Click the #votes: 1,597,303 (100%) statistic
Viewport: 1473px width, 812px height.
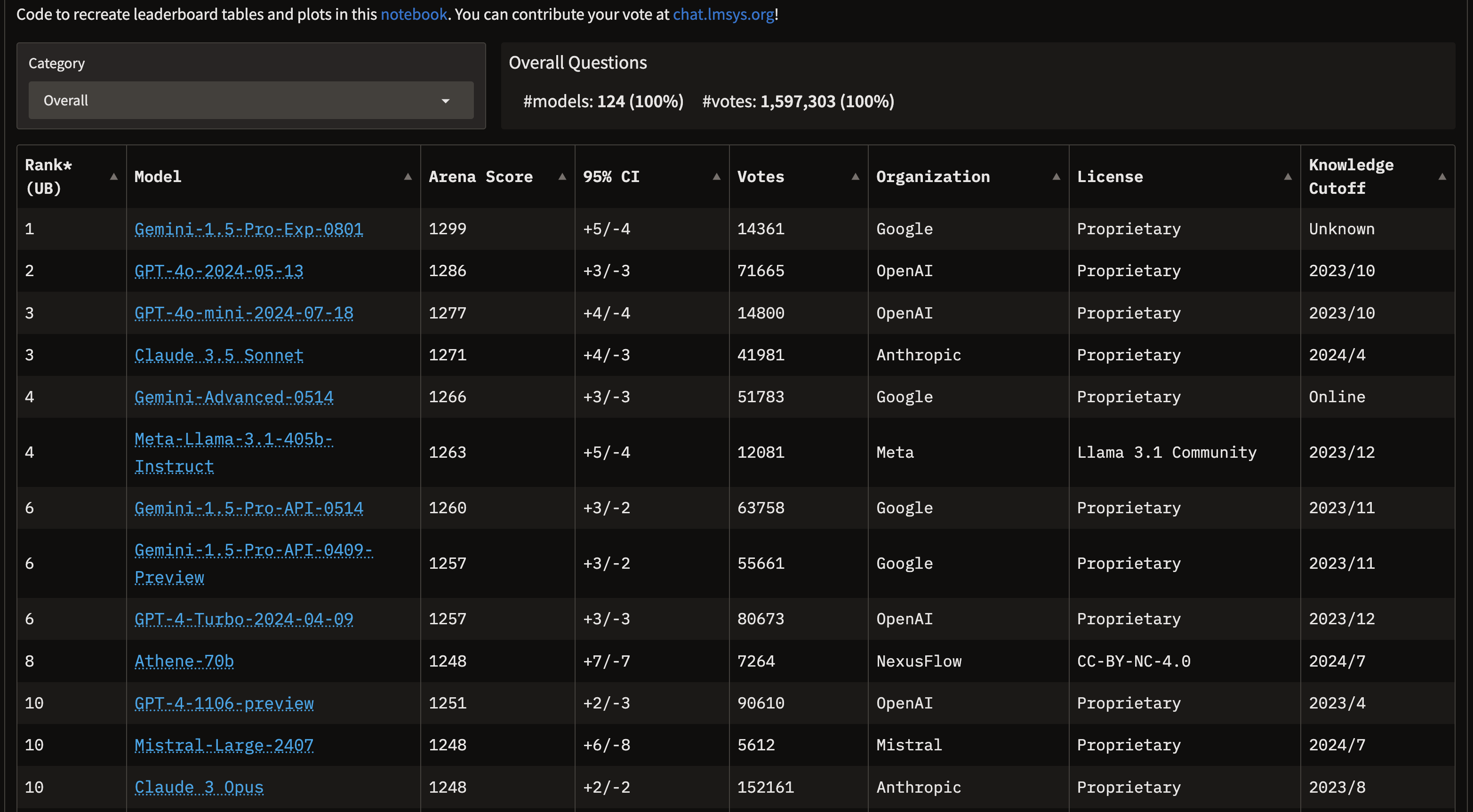tap(798, 101)
